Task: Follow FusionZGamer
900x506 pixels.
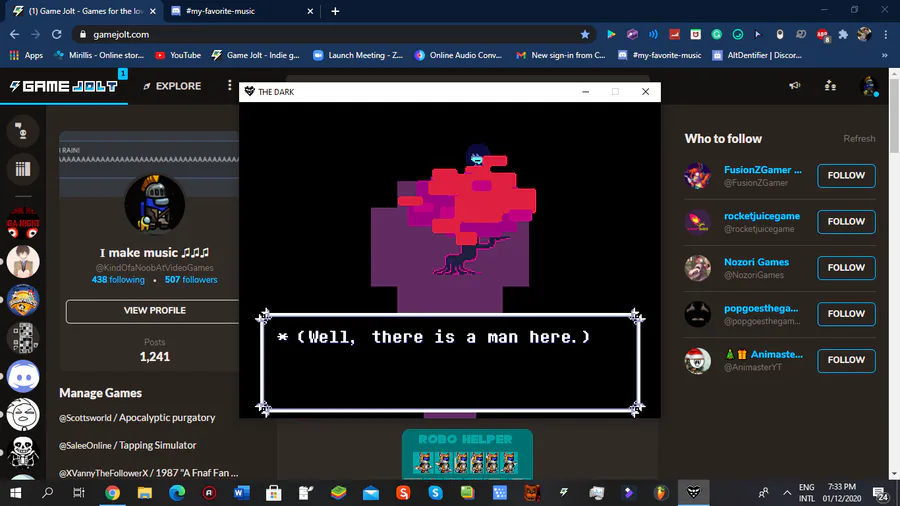Action: [x=846, y=176]
